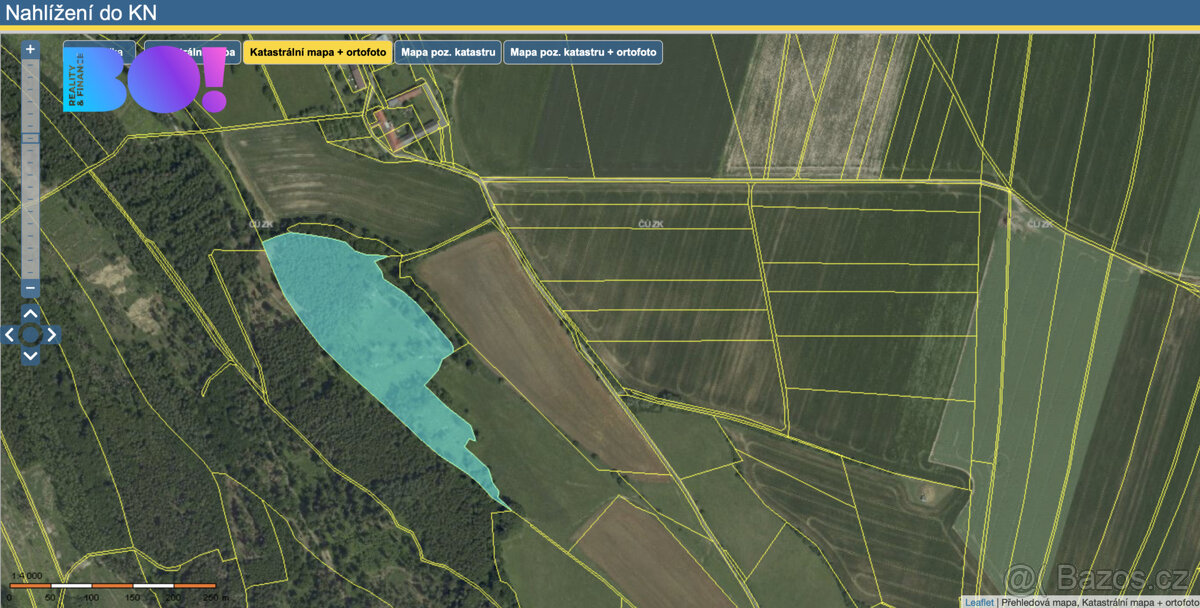Click the zoom slider handle
The height and width of the screenshot is (608, 1200).
tap(30, 138)
